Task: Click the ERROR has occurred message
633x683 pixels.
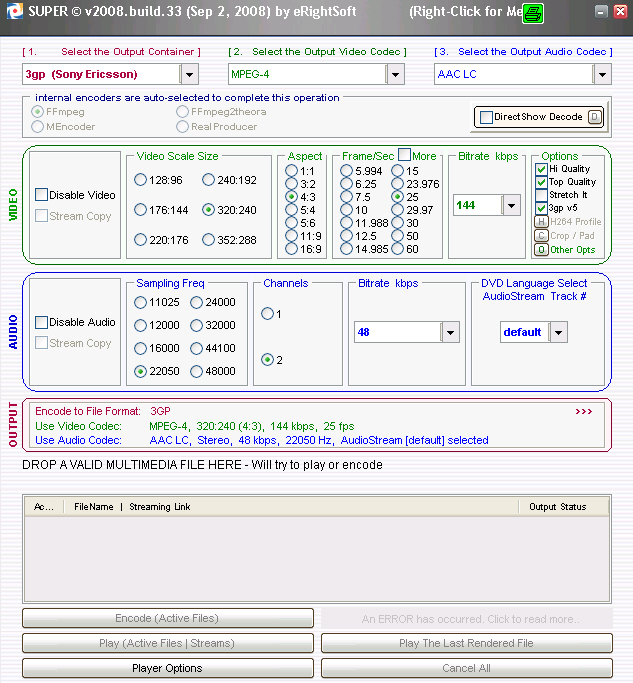Action: [467, 619]
